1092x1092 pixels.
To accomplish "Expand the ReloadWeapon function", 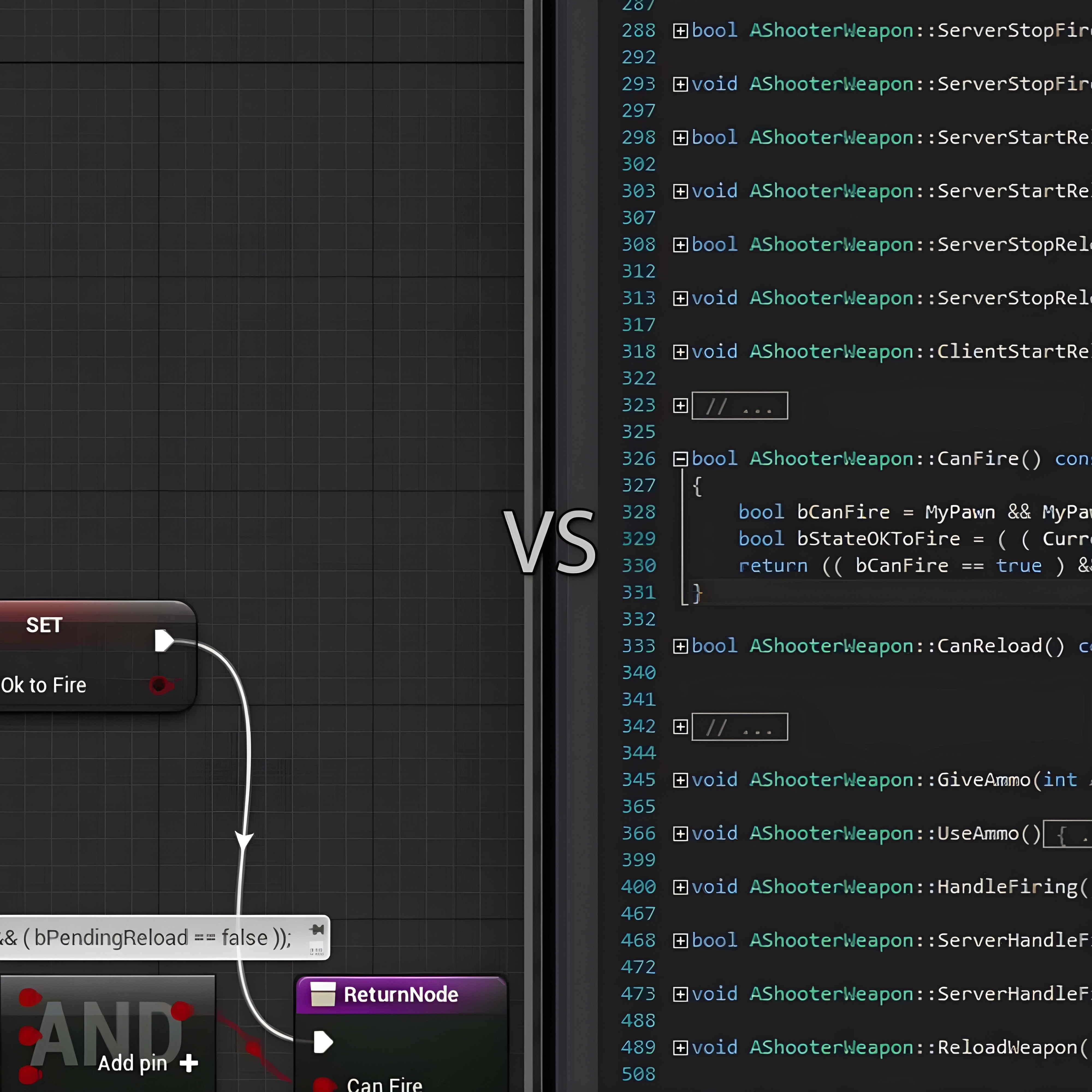I will (x=681, y=1048).
